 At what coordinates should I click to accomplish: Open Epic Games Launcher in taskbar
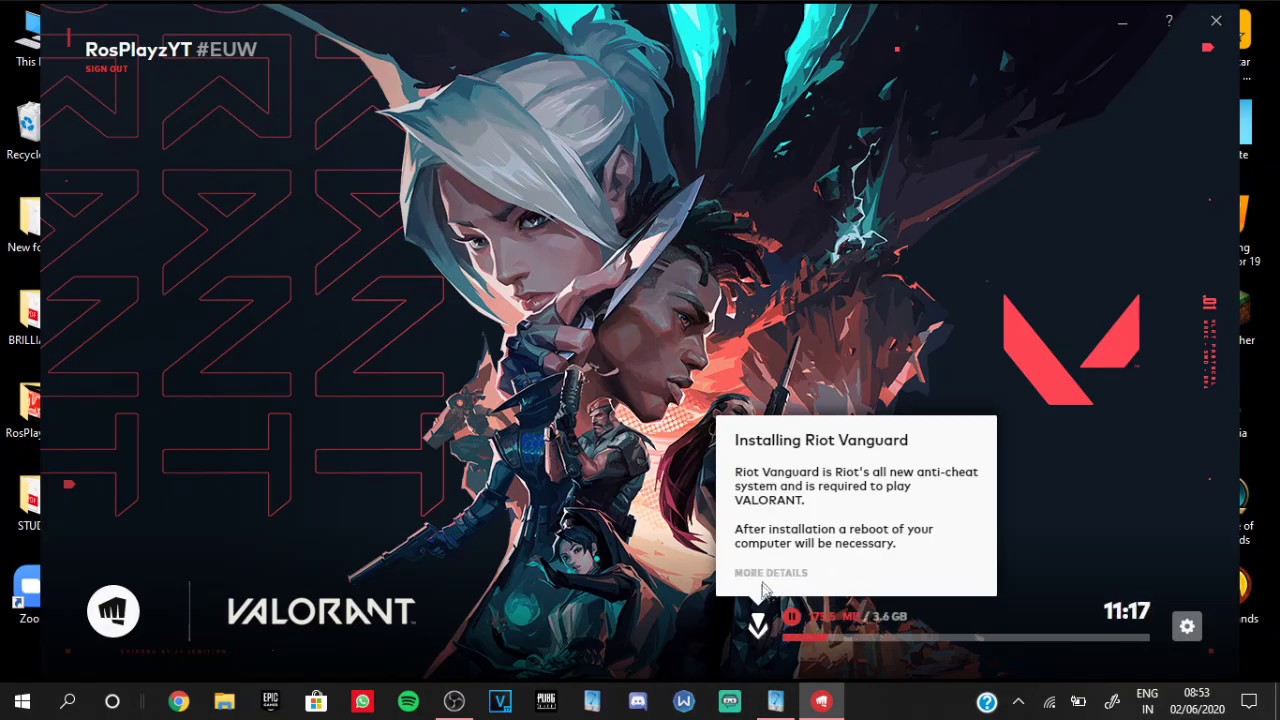(270, 702)
